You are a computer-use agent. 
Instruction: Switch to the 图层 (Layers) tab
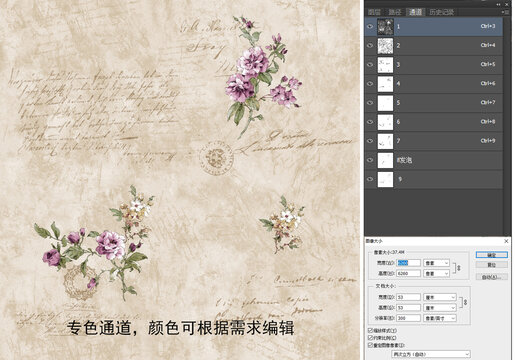click(374, 12)
